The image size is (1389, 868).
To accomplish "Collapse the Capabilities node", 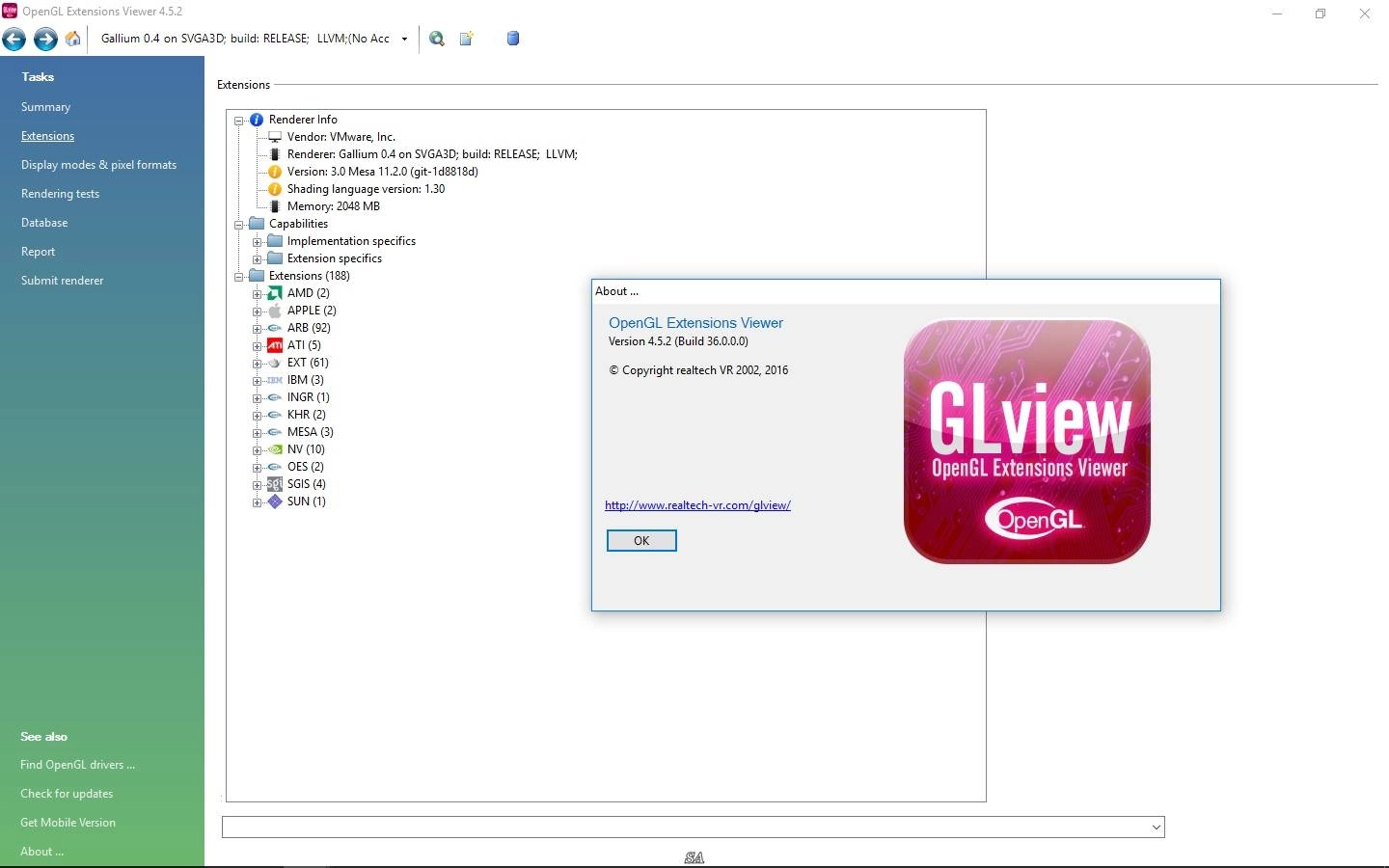I will pos(239,225).
